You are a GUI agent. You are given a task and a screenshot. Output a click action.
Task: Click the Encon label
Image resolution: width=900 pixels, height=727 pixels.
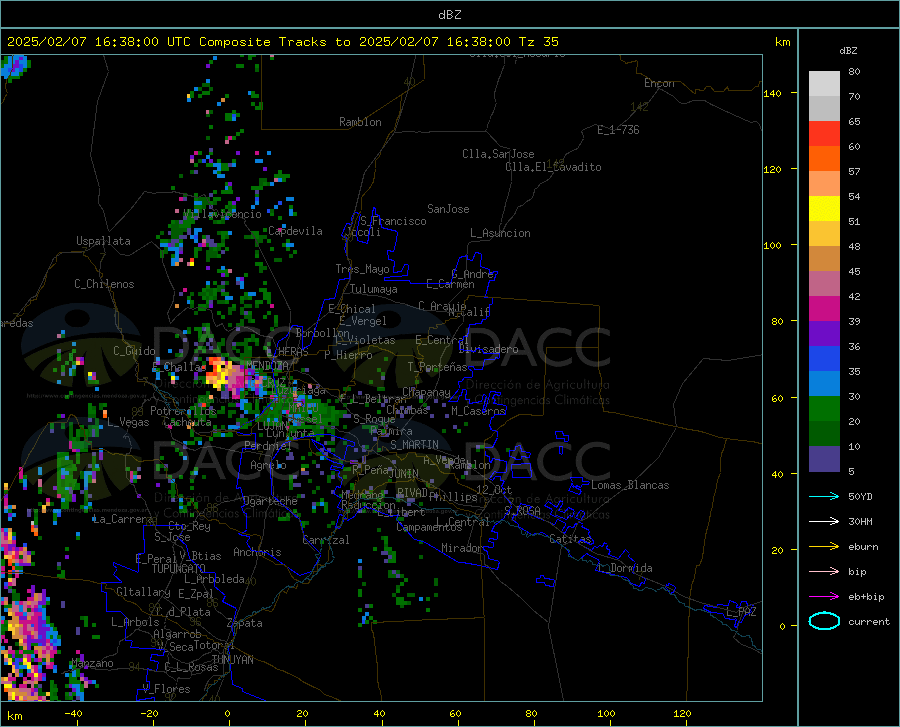click(659, 83)
